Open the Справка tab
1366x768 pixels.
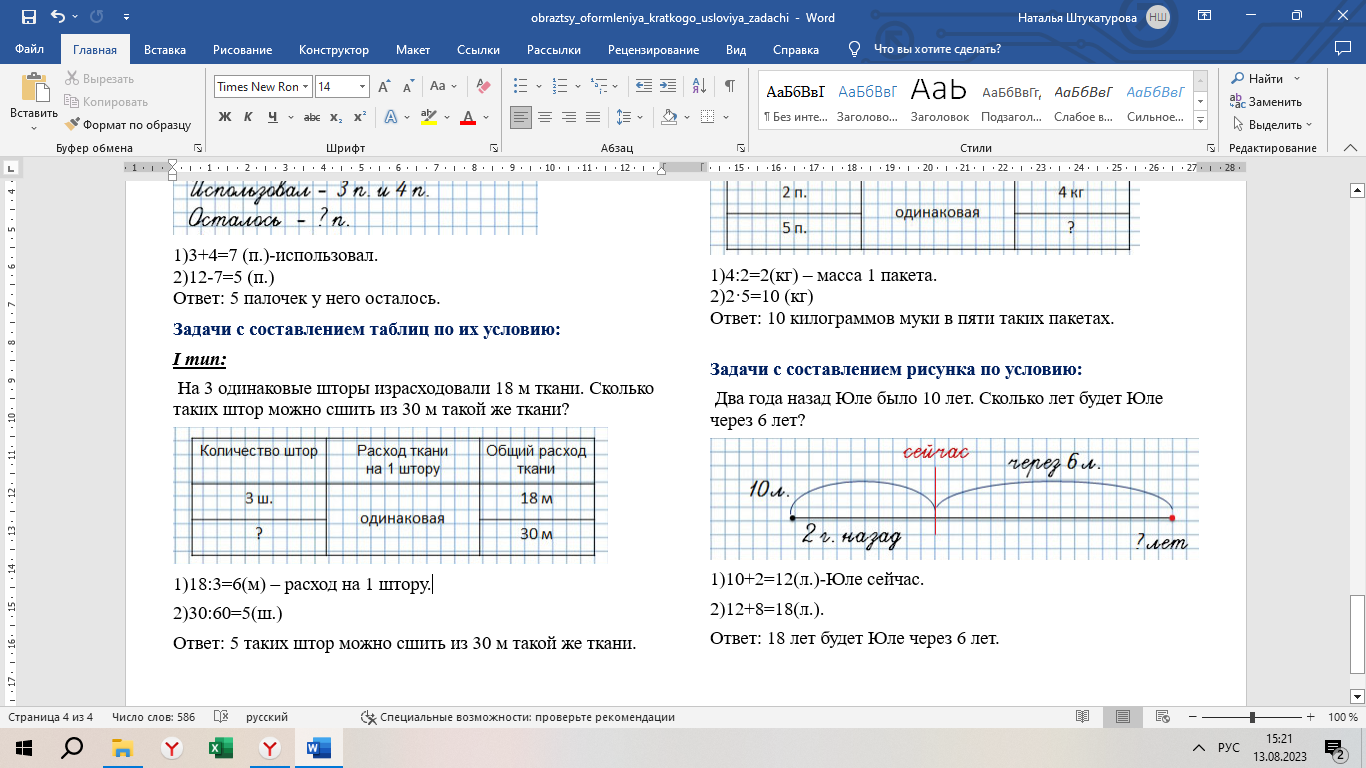pos(796,49)
